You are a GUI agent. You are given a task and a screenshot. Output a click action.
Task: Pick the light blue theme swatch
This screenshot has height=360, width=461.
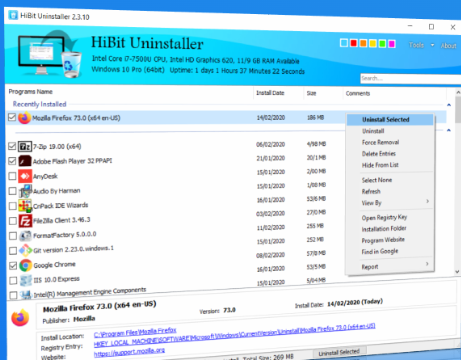(x=344, y=43)
